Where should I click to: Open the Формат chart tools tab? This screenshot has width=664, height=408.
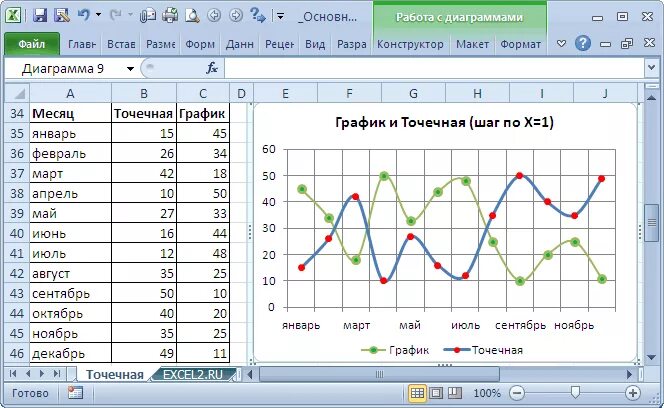click(520, 44)
